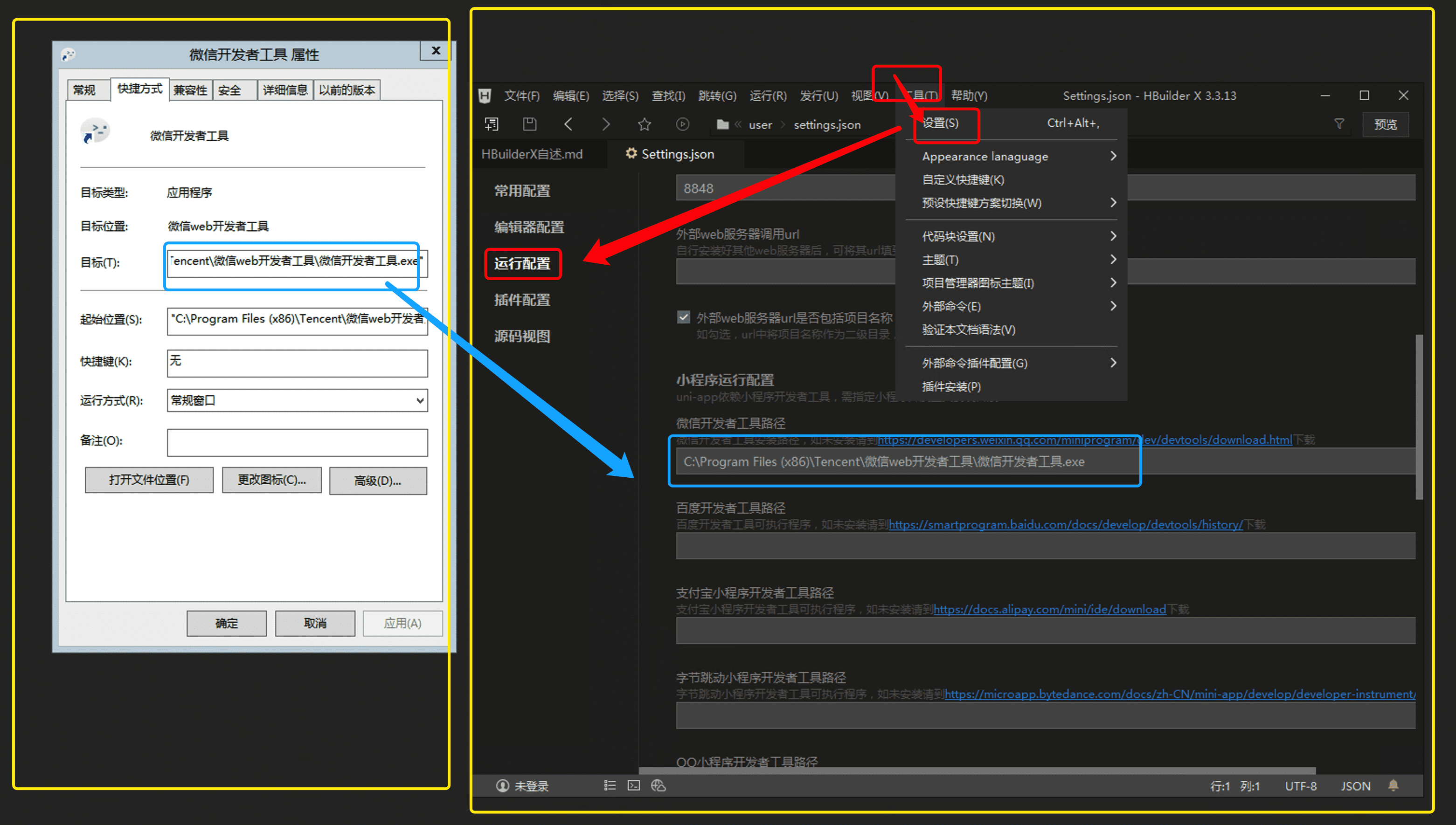Select 编辑器配置 in settings sidebar
The width and height of the screenshot is (1456, 825).
[x=529, y=227]
